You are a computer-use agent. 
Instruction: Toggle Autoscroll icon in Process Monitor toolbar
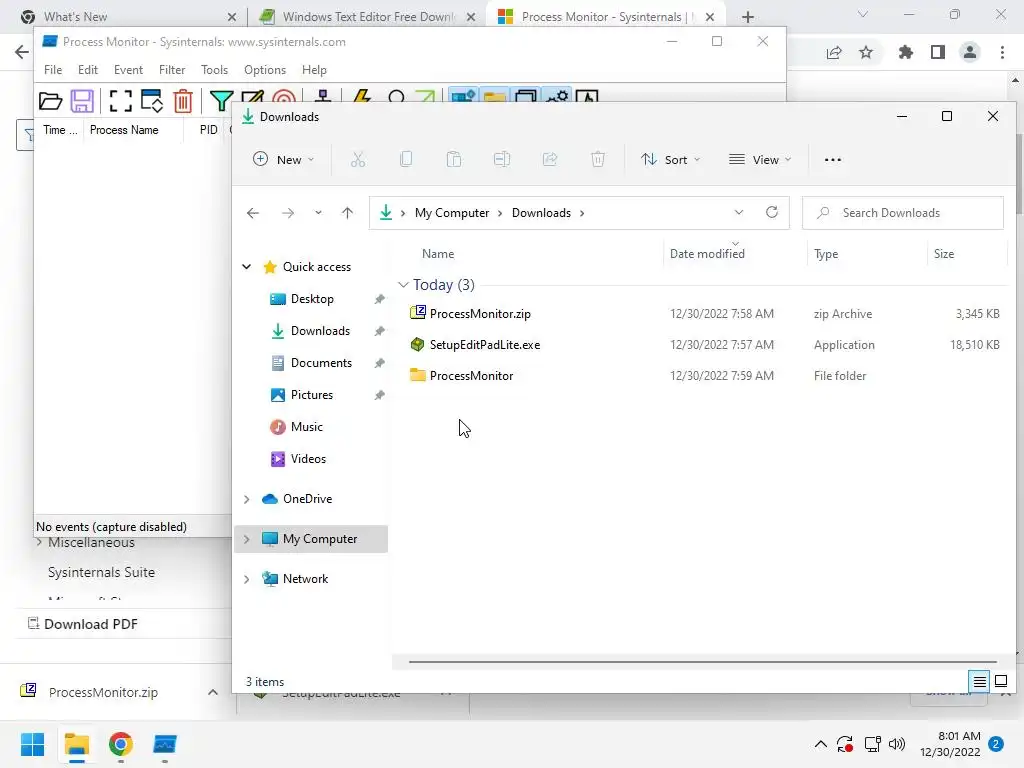[152, 101]
